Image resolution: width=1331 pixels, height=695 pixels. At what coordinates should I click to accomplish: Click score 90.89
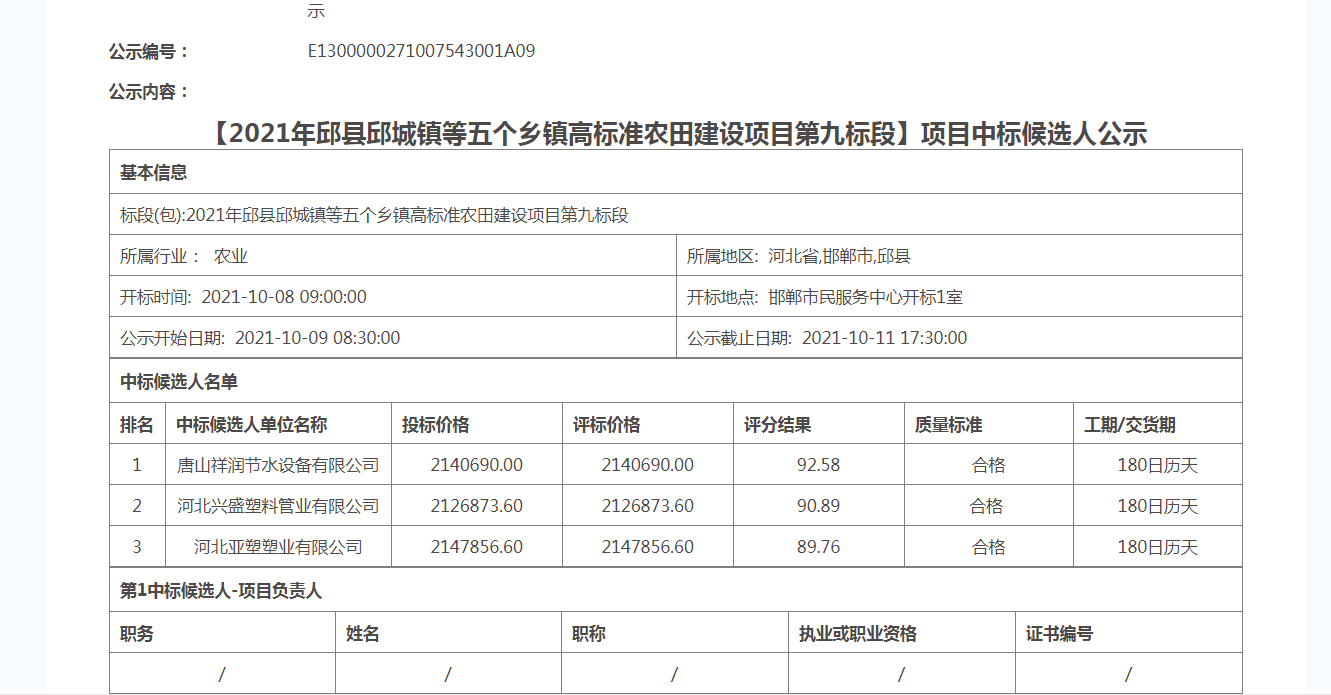click(x=818, y=506)
